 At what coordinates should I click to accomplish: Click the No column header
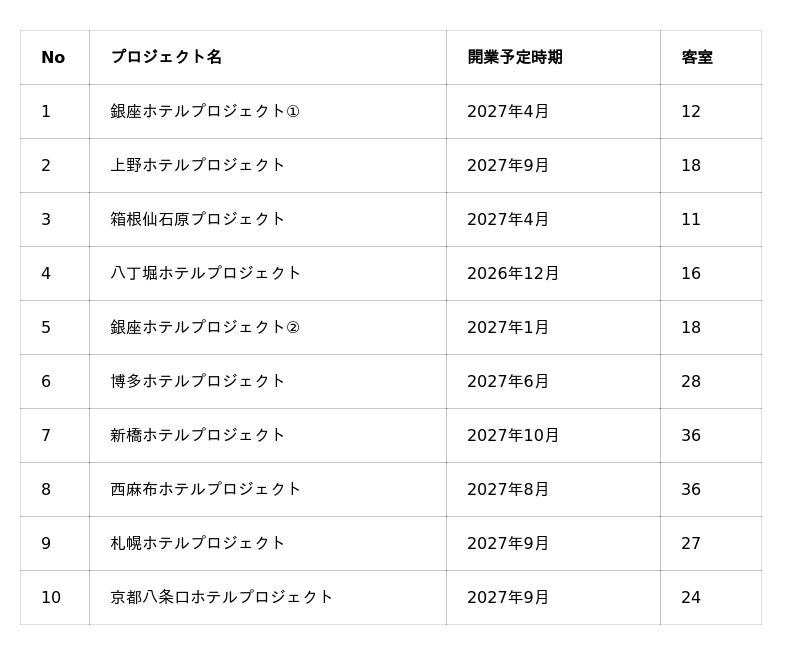53,57
